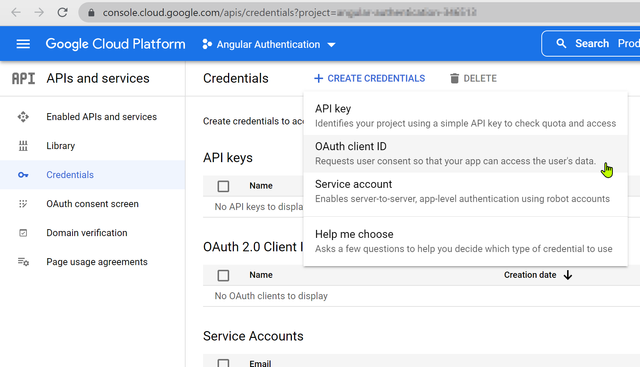Click the Page usage agreements icon
The height and width of the screenshot is (367, 640).
coord(23,262)
